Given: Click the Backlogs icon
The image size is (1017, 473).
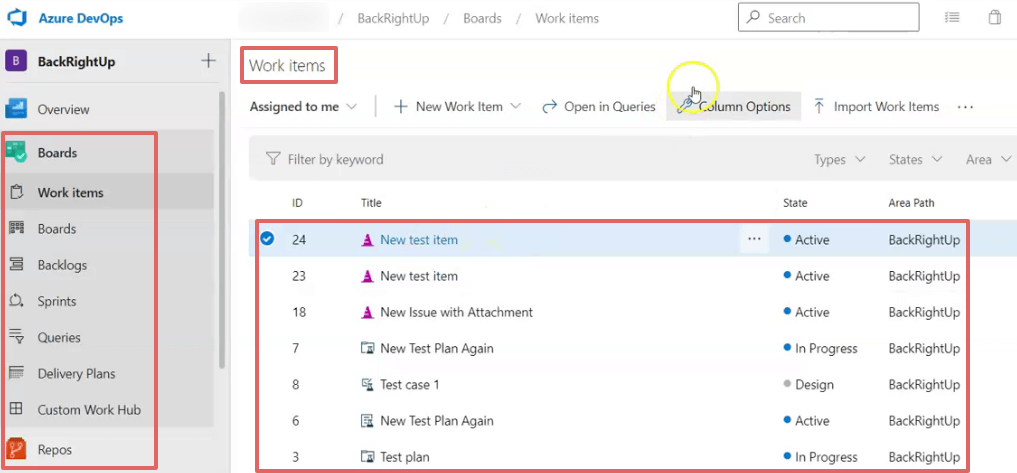Looking at the screenshot, I should click(17, 265).
